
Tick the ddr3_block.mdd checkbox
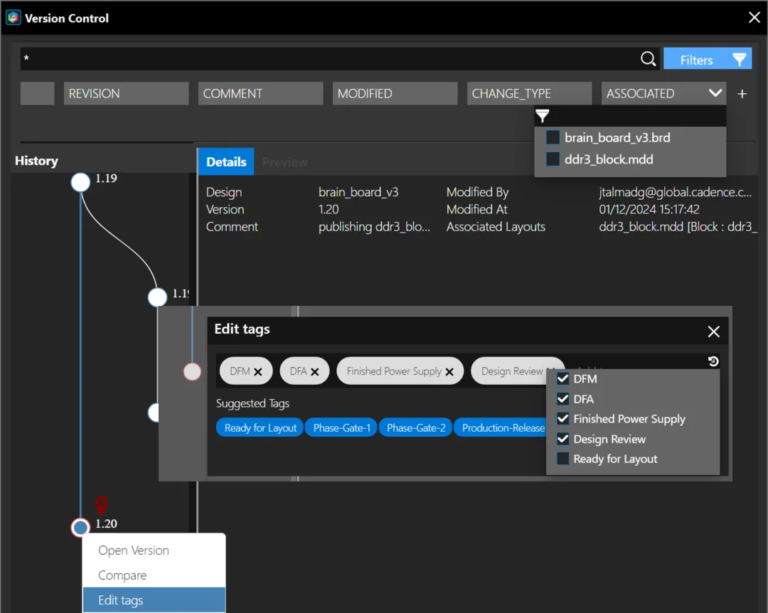point(552,159)
